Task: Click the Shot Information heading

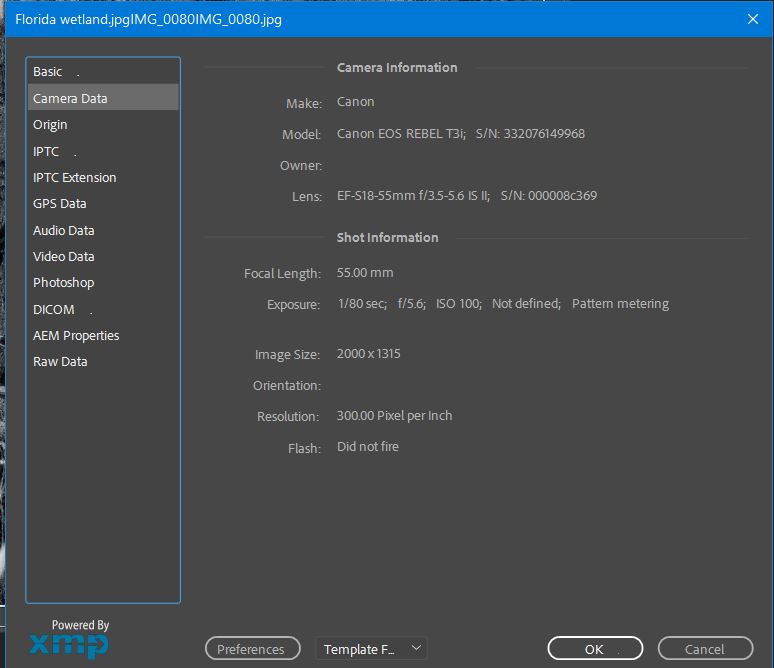Action: (387, 237)
